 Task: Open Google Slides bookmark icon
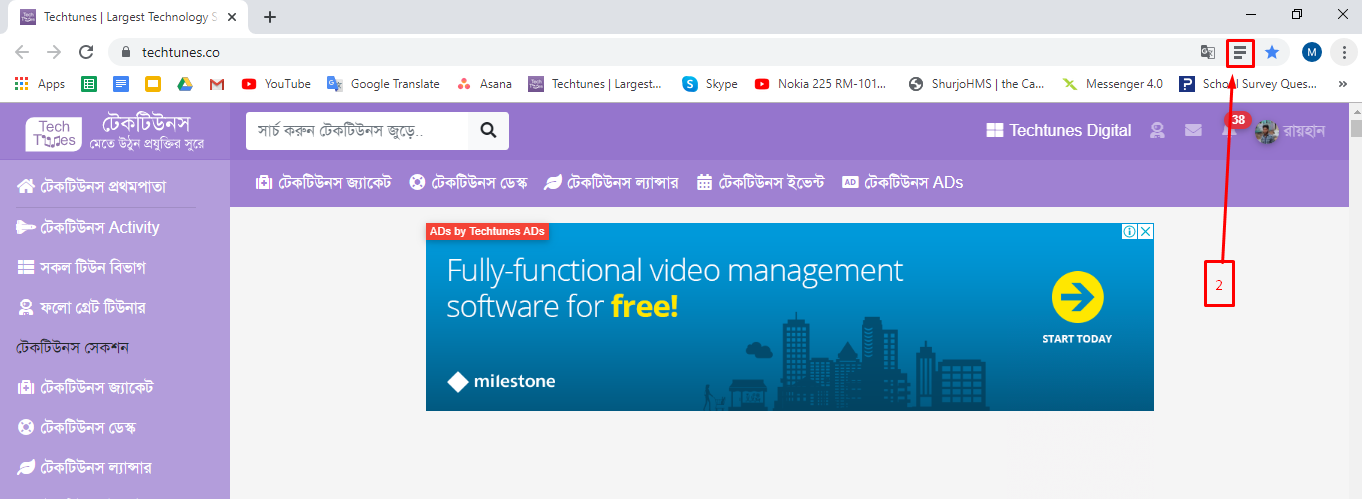pyautogui.click(x=153, y=84)
